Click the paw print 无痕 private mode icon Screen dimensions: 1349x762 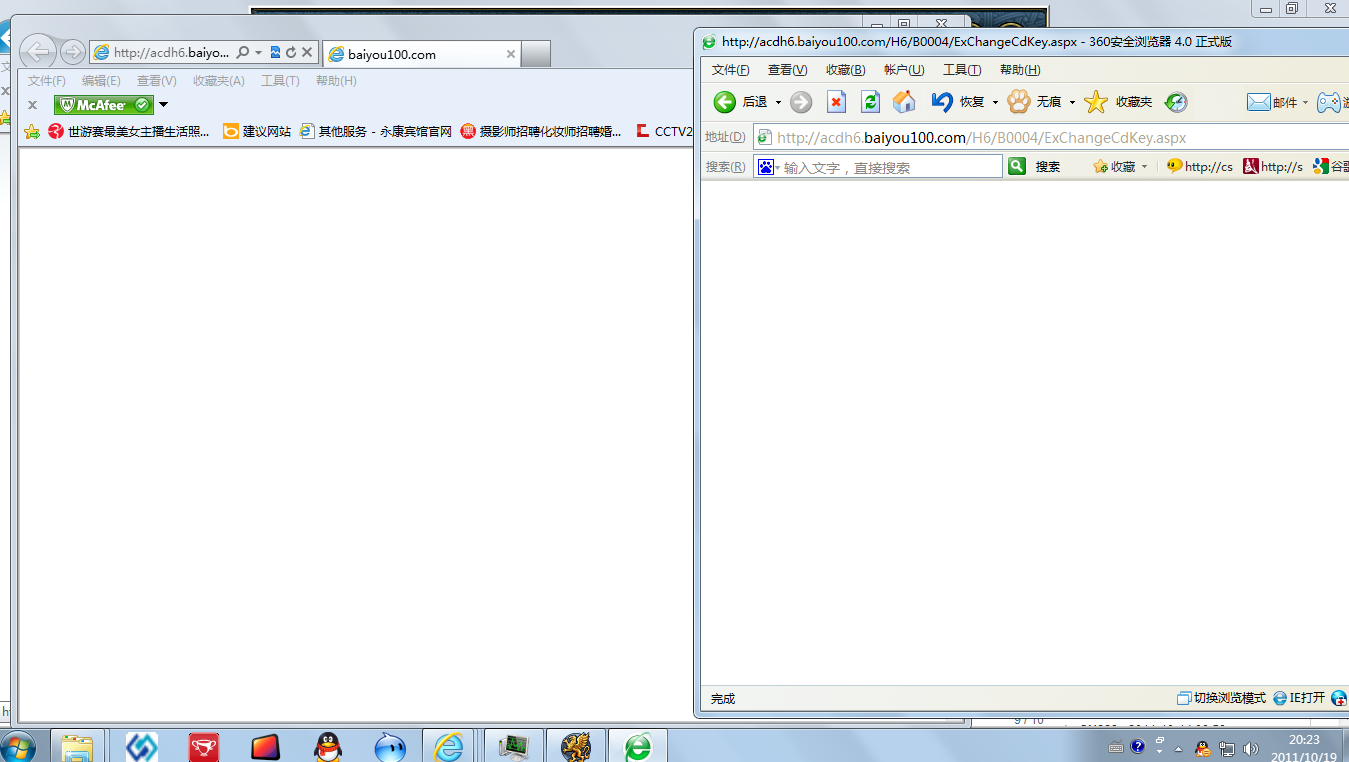coord(1018,102)
